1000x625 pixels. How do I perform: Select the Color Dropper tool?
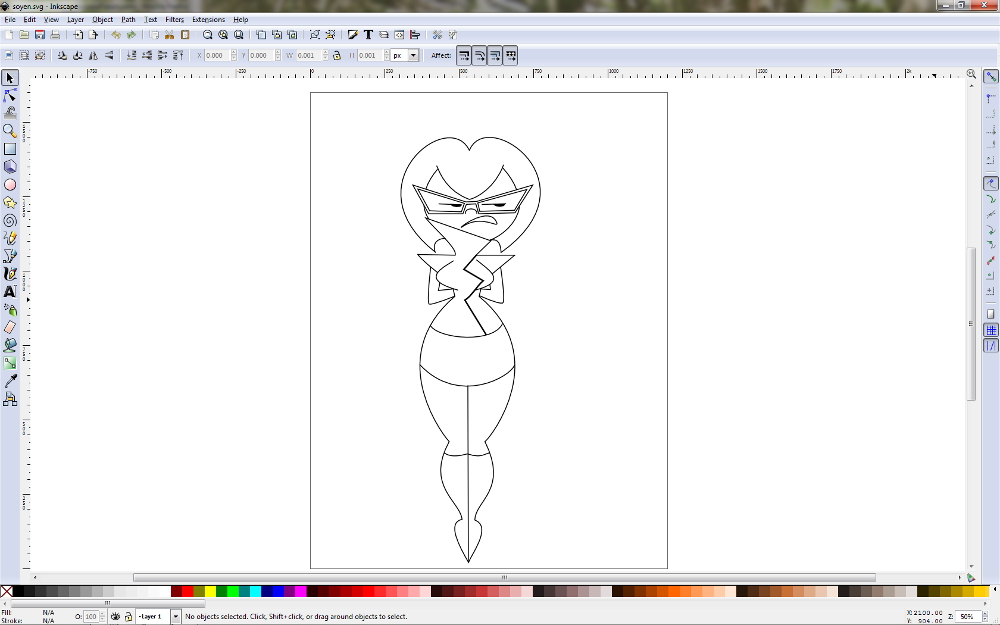(x=10, y=381)
